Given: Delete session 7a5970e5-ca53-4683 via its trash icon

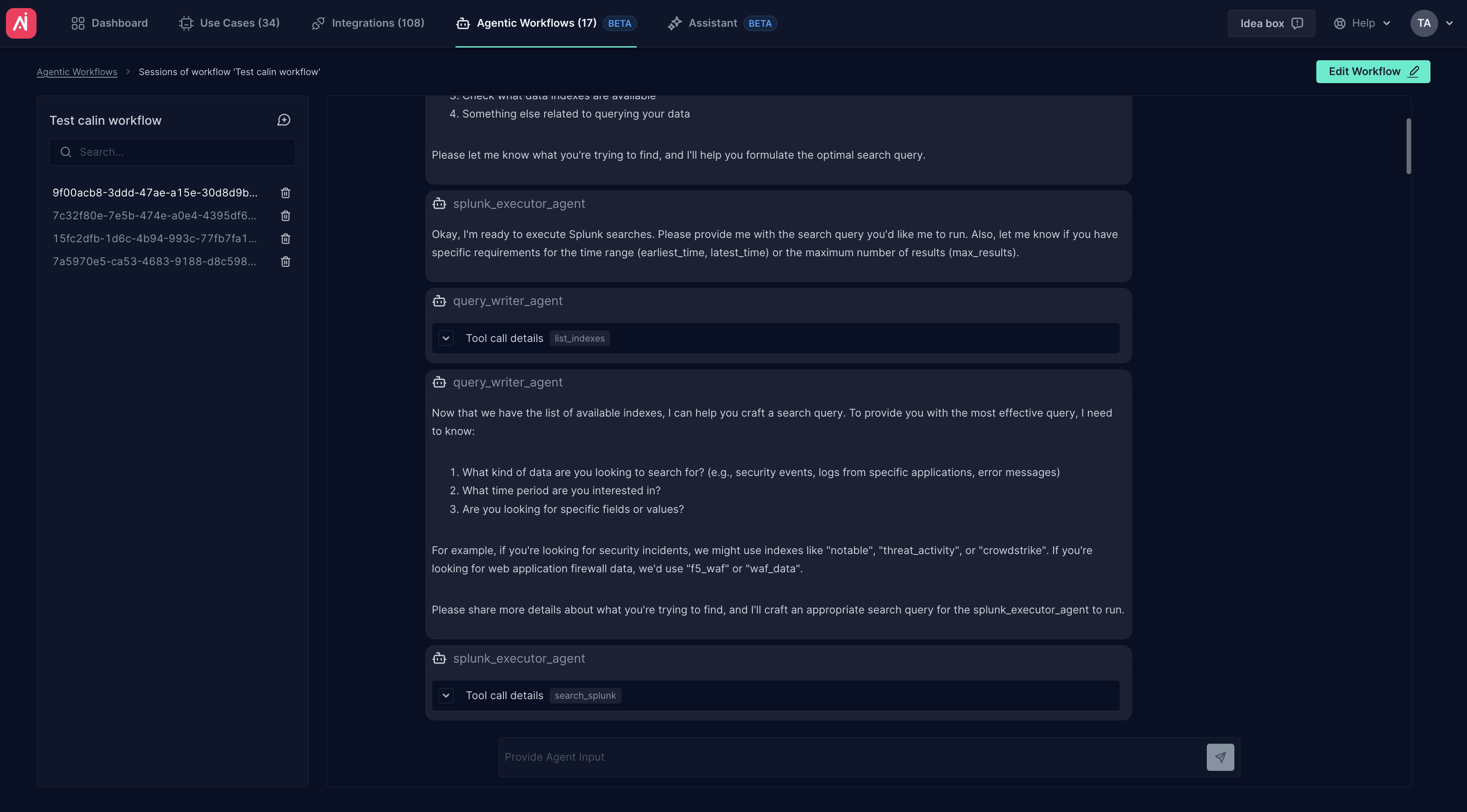Looking at the screenshot, I should (285, 262).
